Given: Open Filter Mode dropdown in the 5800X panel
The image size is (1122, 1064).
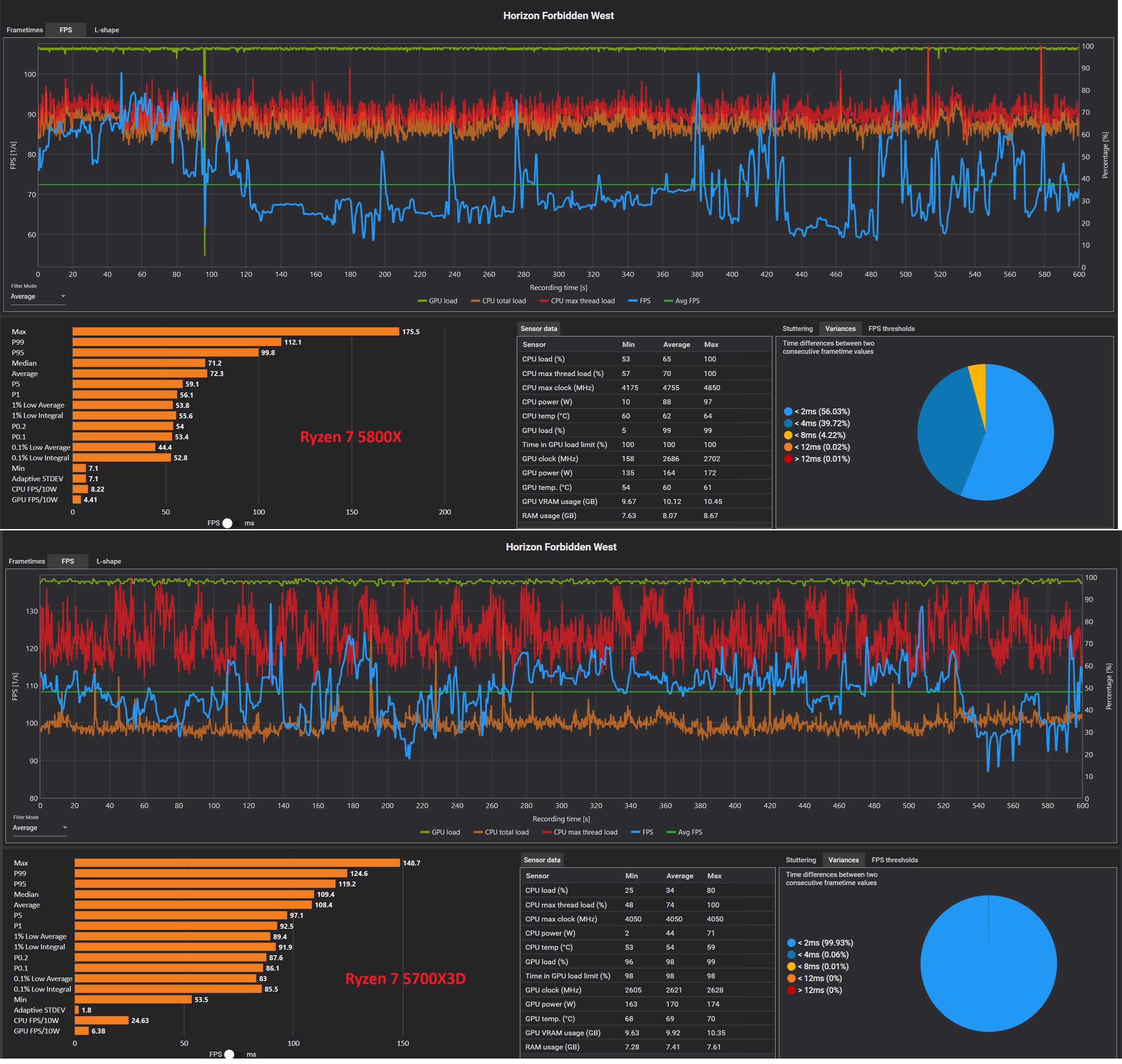Looking at the screenshot, I should (37, 297).
